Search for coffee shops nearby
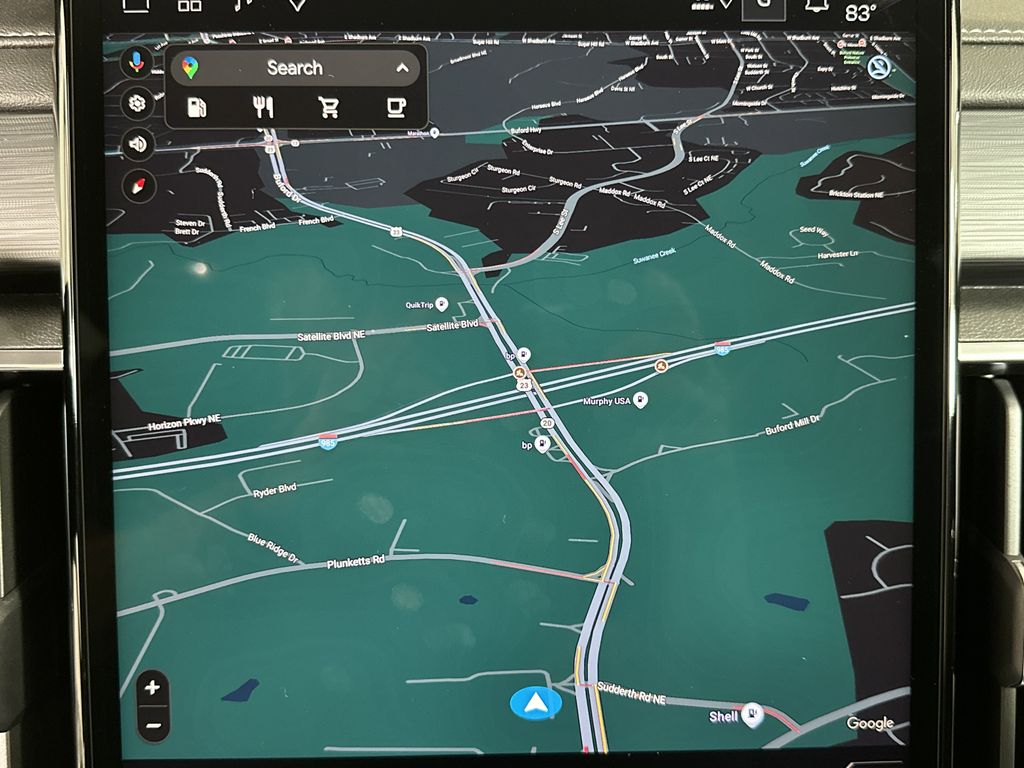This screenshot has width=1024, height=768. coord(396,107)
